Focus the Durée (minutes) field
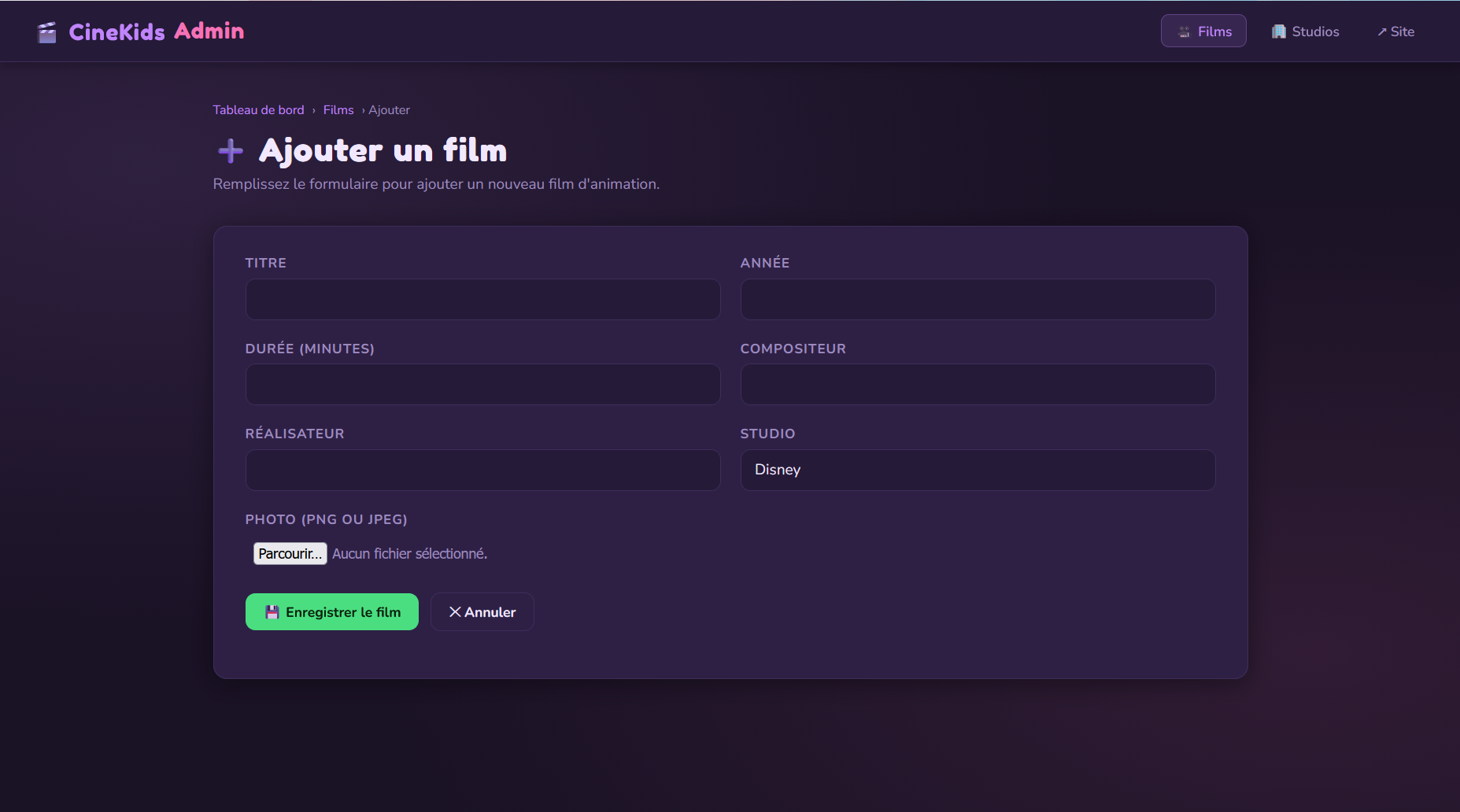 click(x=482, y=385)
